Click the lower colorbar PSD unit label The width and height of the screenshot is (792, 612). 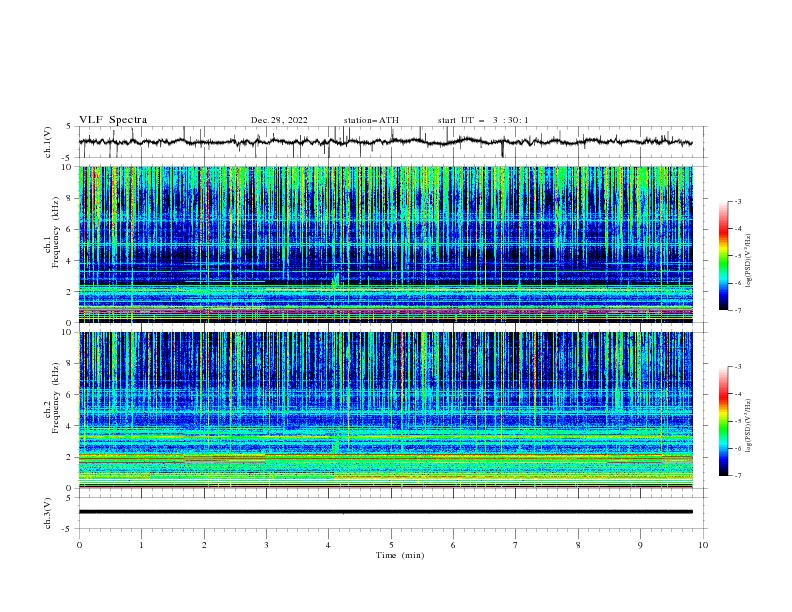coord(749,425)
